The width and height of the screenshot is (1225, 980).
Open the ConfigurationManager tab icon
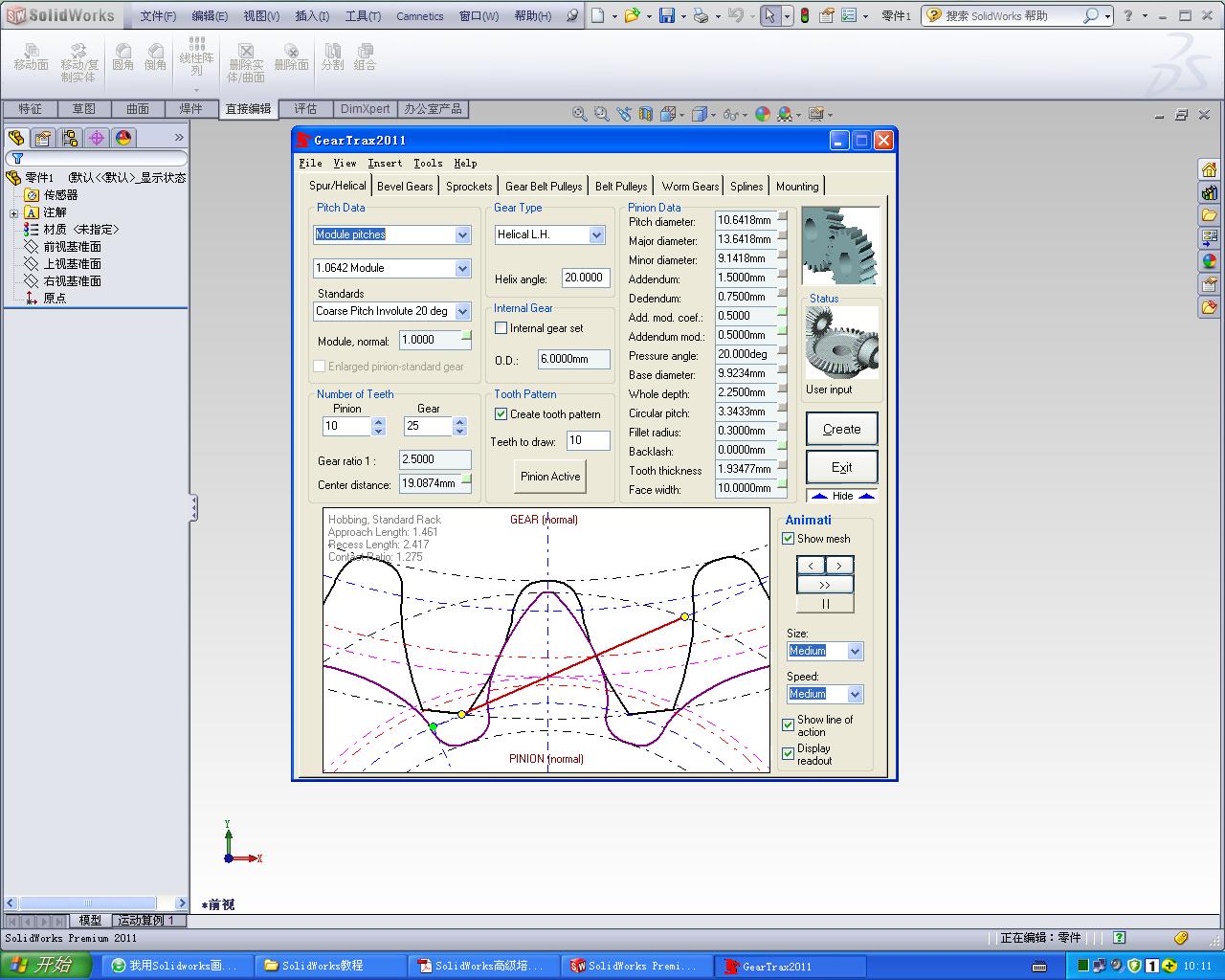70,138
